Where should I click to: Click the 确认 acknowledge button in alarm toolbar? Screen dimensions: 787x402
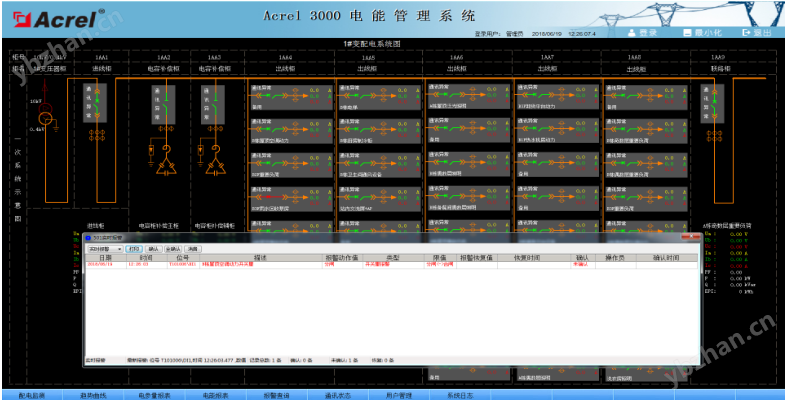(154, 249)
